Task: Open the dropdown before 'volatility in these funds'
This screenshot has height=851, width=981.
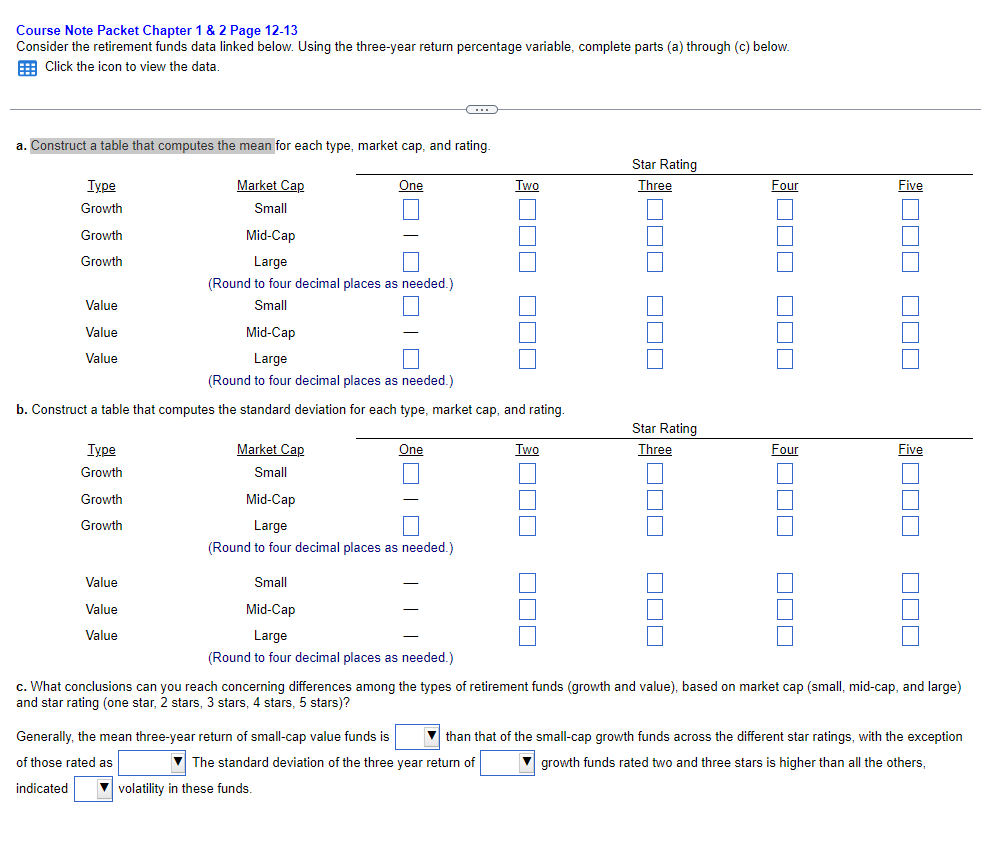Action: 93,789
